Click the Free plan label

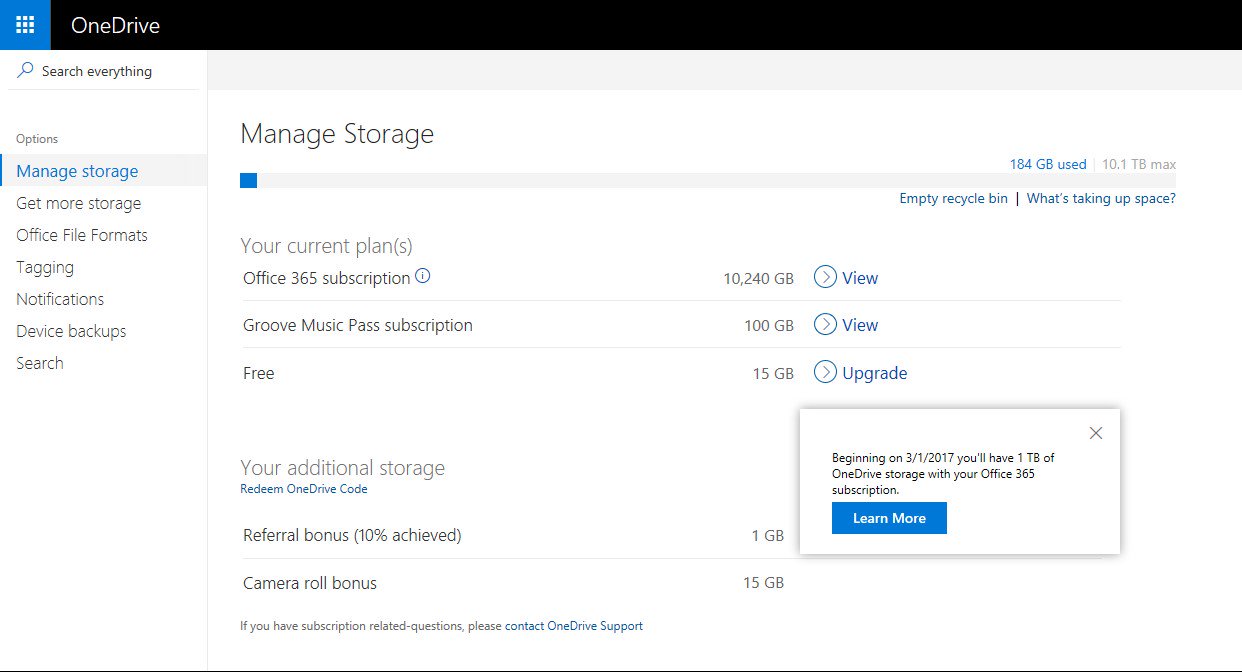pyautogui.click(x=258, y=373)
